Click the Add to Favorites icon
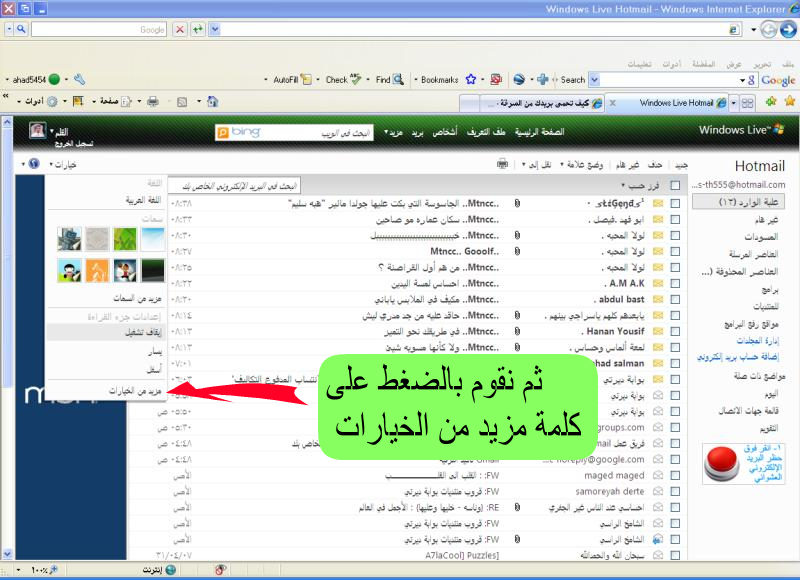This screenshot has height=580, width=800. (771, 102)
